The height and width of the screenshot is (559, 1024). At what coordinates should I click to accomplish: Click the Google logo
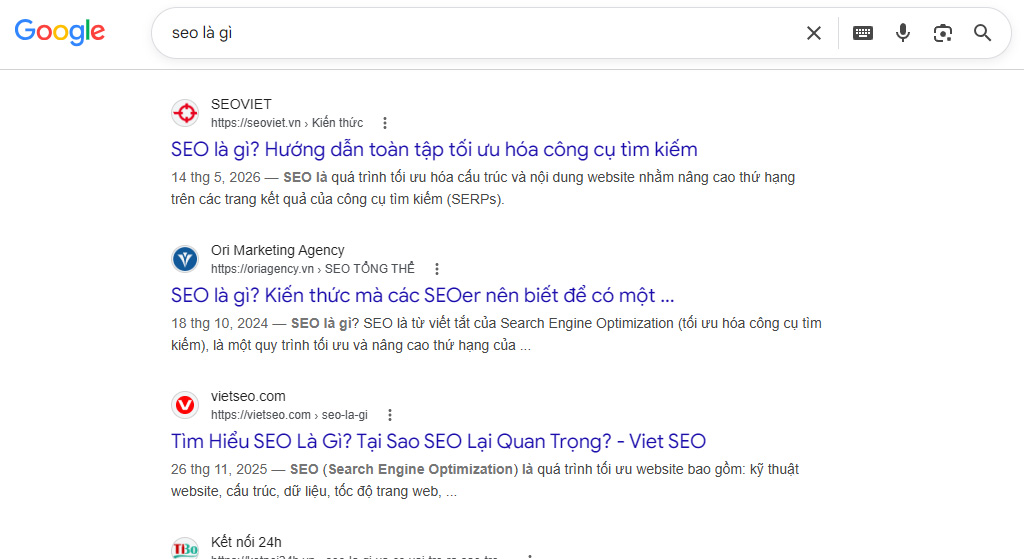click(x=59, y=31)
